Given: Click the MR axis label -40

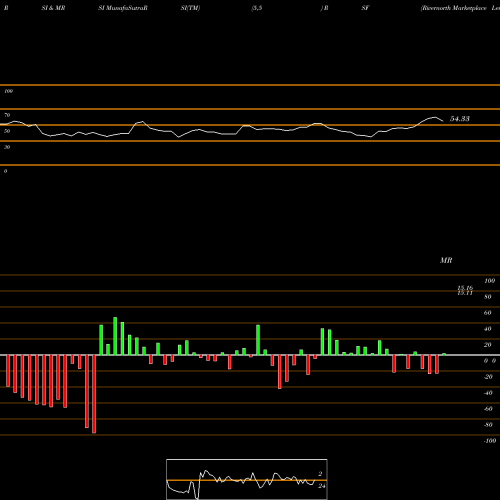Looking at the screenshot, I should 488,393.
